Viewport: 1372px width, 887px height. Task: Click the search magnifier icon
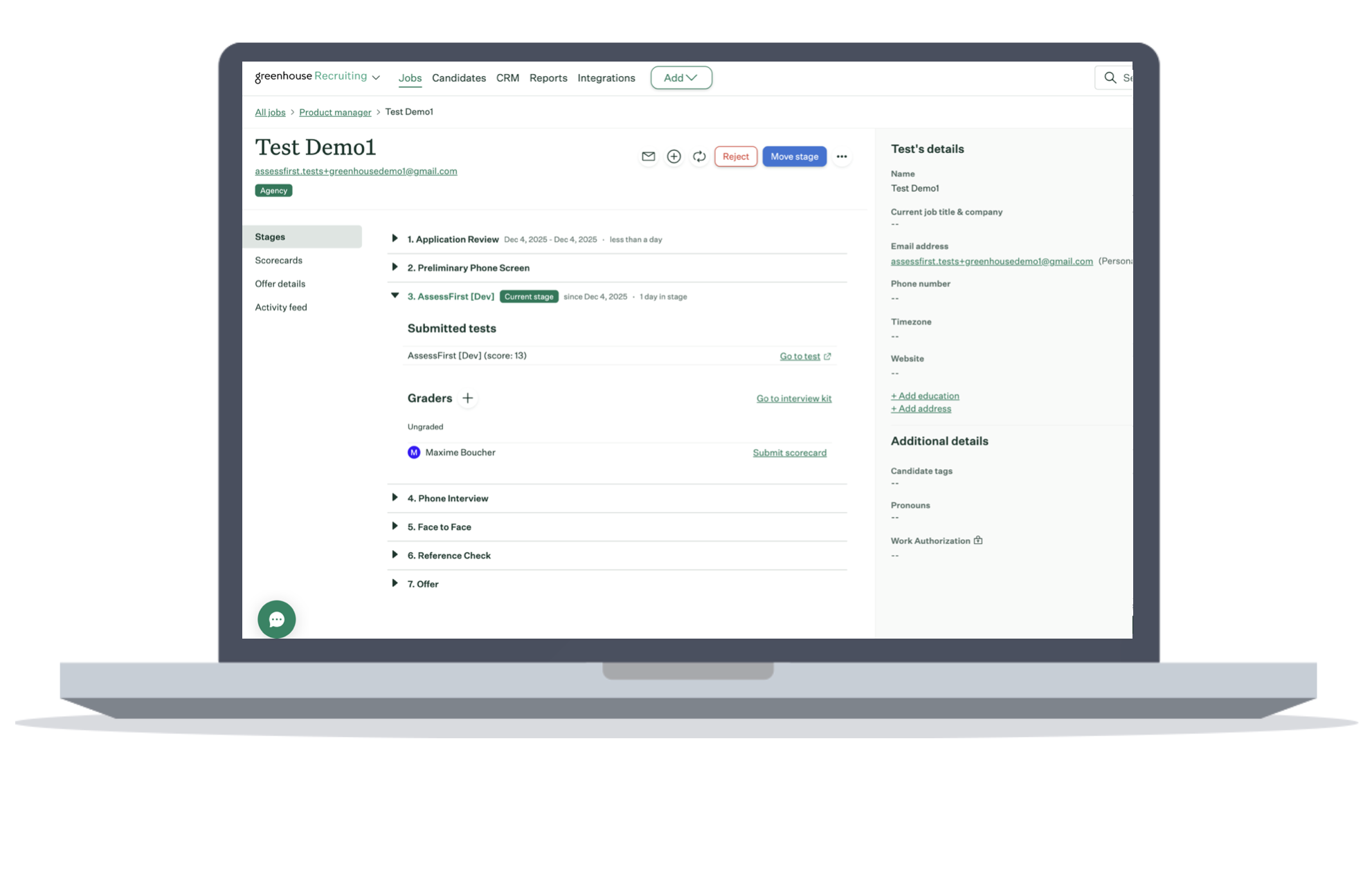coord(1110,77)
